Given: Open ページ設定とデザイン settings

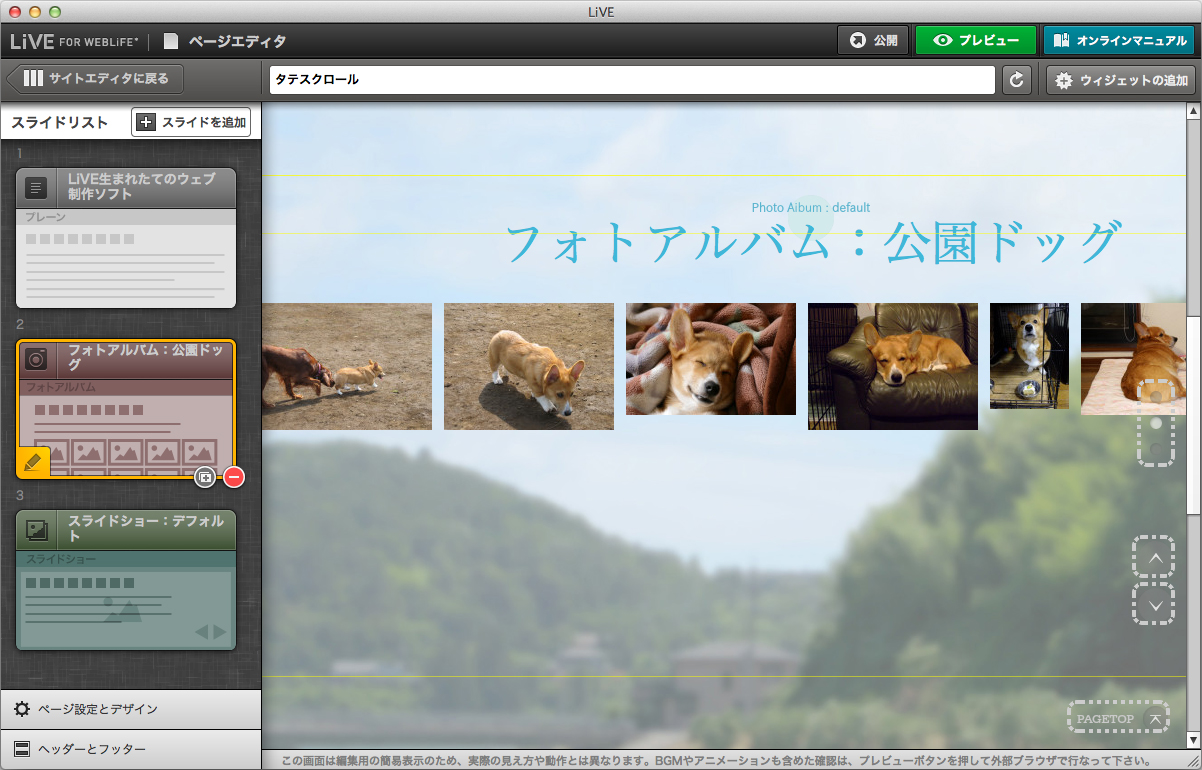Looking at the screenshot, I should click(x=131, y=709).
